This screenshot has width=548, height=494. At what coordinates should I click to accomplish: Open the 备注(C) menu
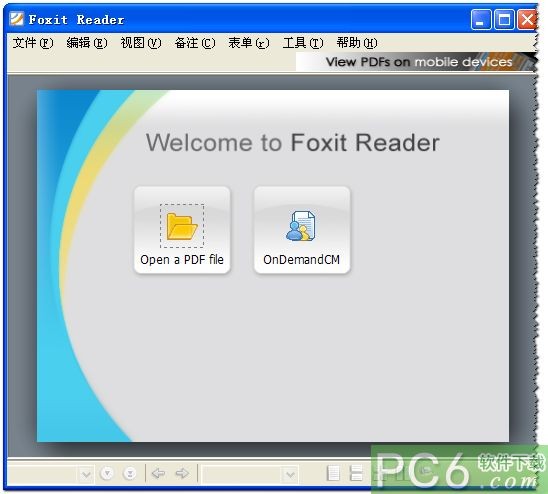[195, 43]
